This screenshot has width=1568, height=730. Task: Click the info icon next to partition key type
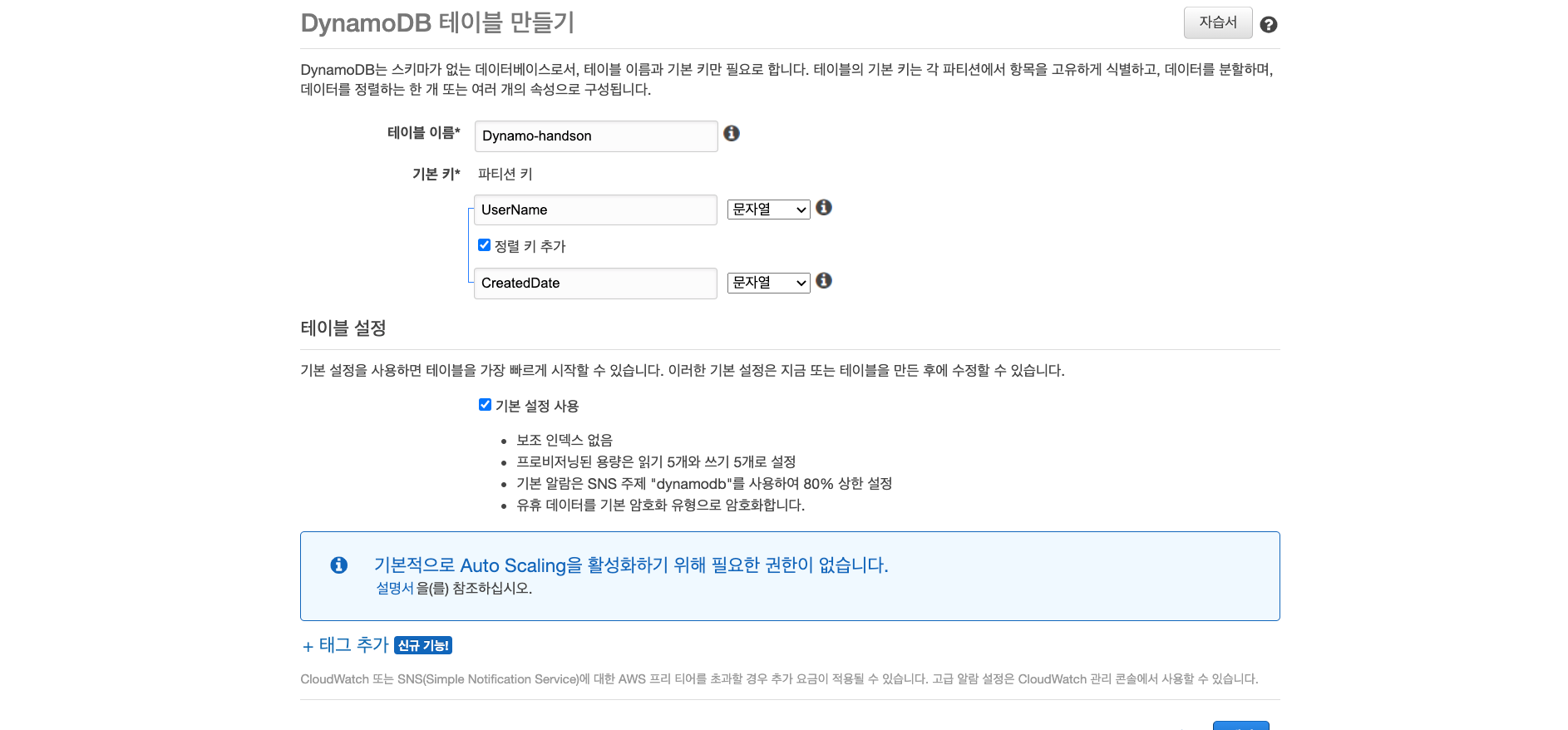pyautogui.click(x=824, y=207)
